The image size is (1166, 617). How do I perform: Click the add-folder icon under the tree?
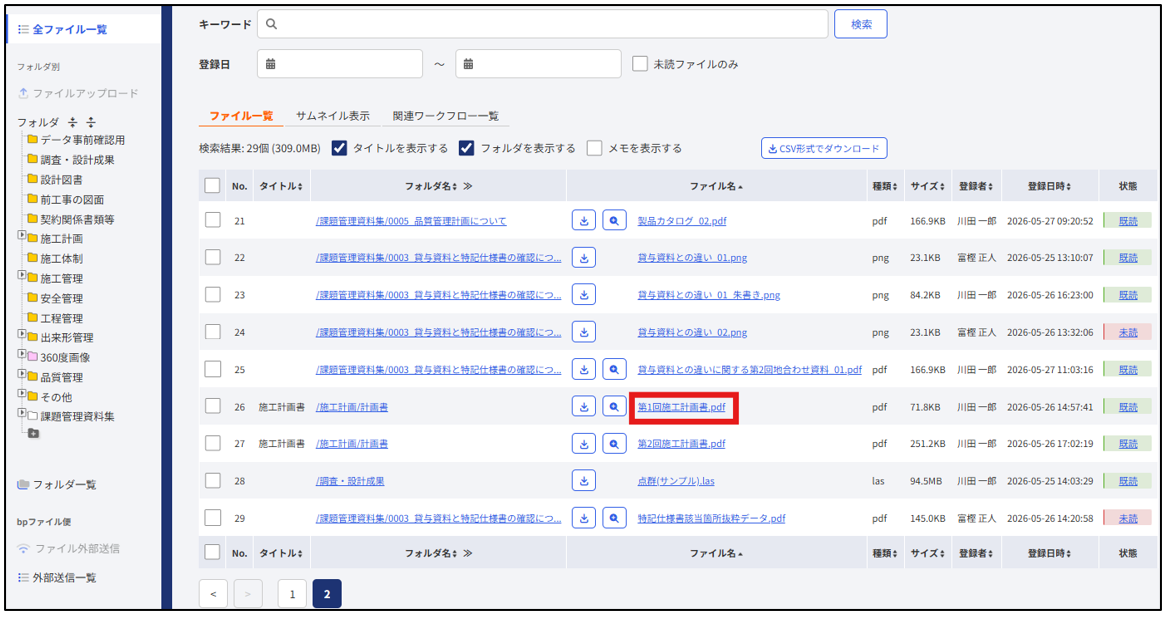[x=33, y=433]
